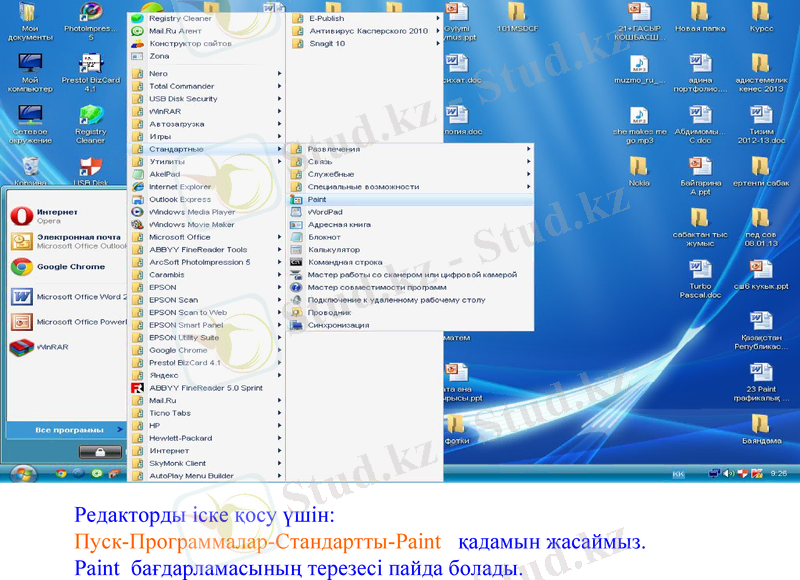Viewport: 800px width, 580px height.
Task: Launch Paint from the Стандартные submenu
Action: click(318, 200)
